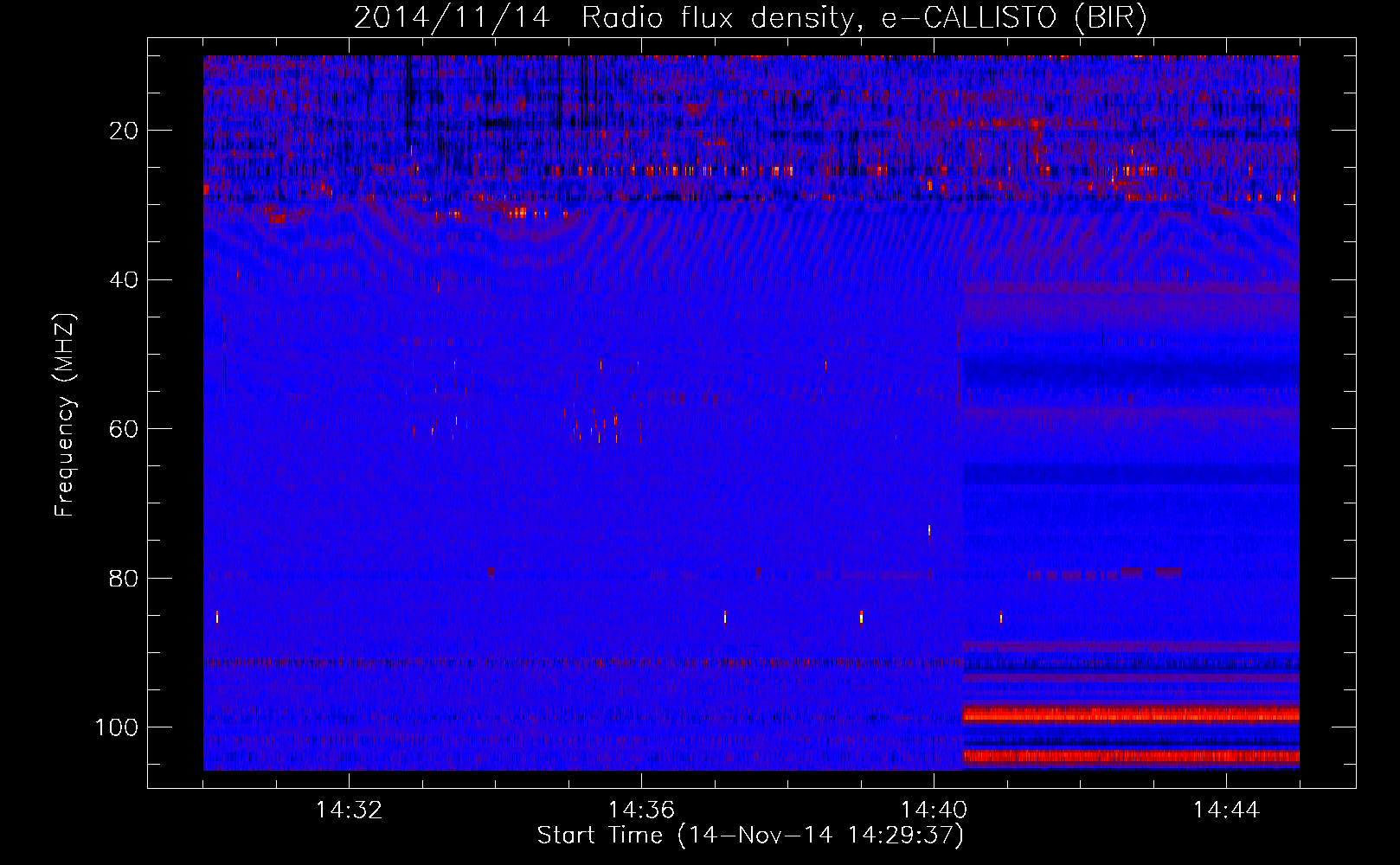The height and width of the screenshot is (865, 1400).
Task: Click the 14:36 time tick label
Action: coord(641,811)
